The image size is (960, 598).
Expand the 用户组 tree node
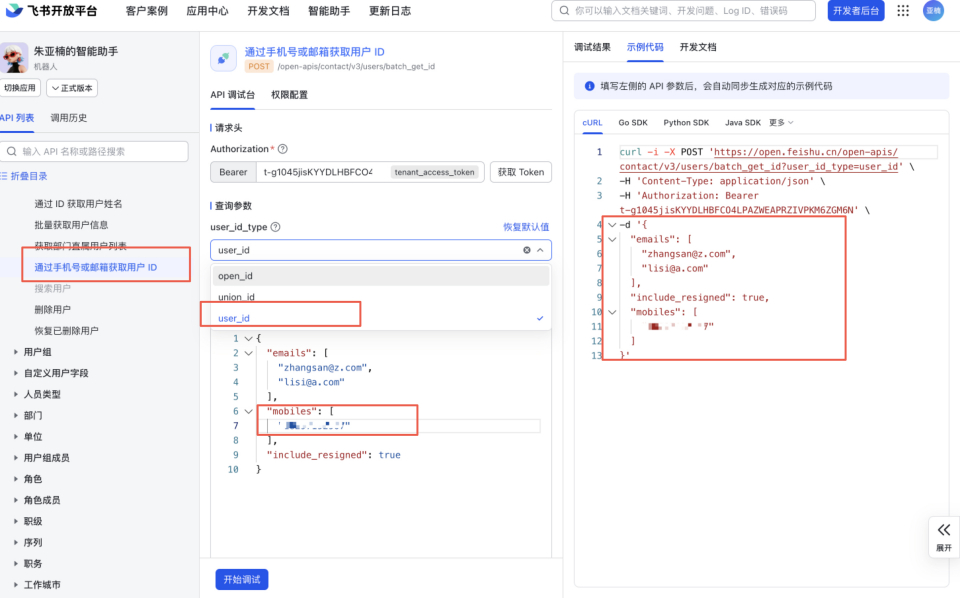(x=15, y=352)
